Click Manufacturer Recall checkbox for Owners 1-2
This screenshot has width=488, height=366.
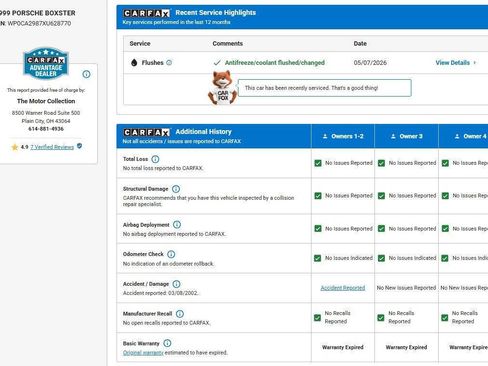(x=317, y=318)
